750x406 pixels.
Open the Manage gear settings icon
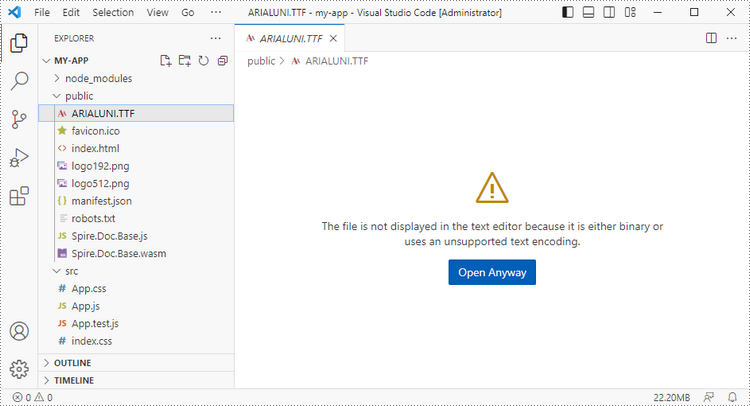click(x=19, y=369)
